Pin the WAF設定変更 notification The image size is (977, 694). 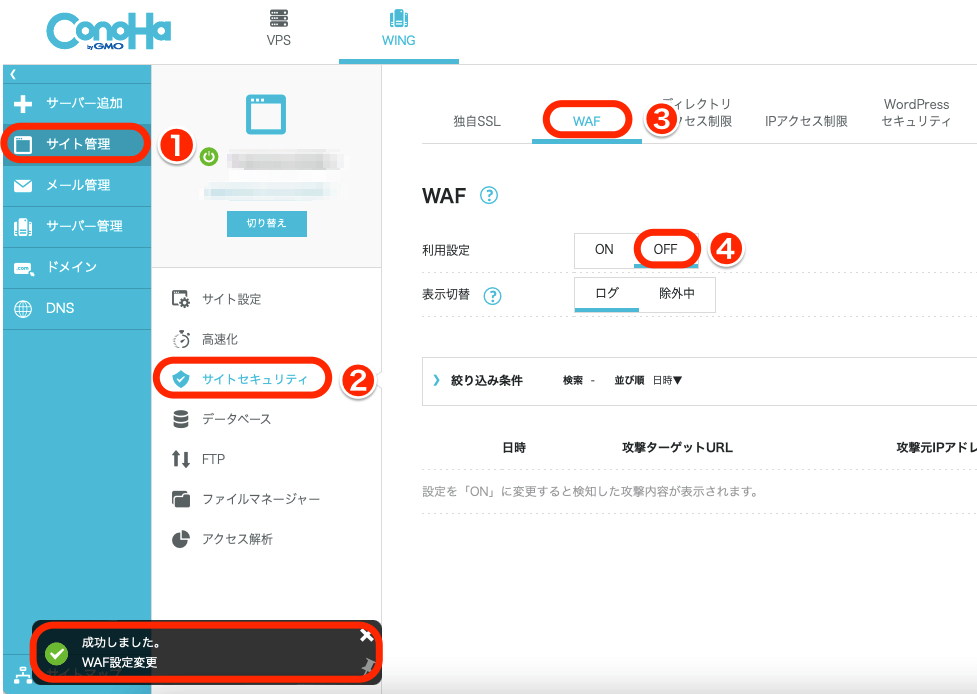(x=367, y=665)
